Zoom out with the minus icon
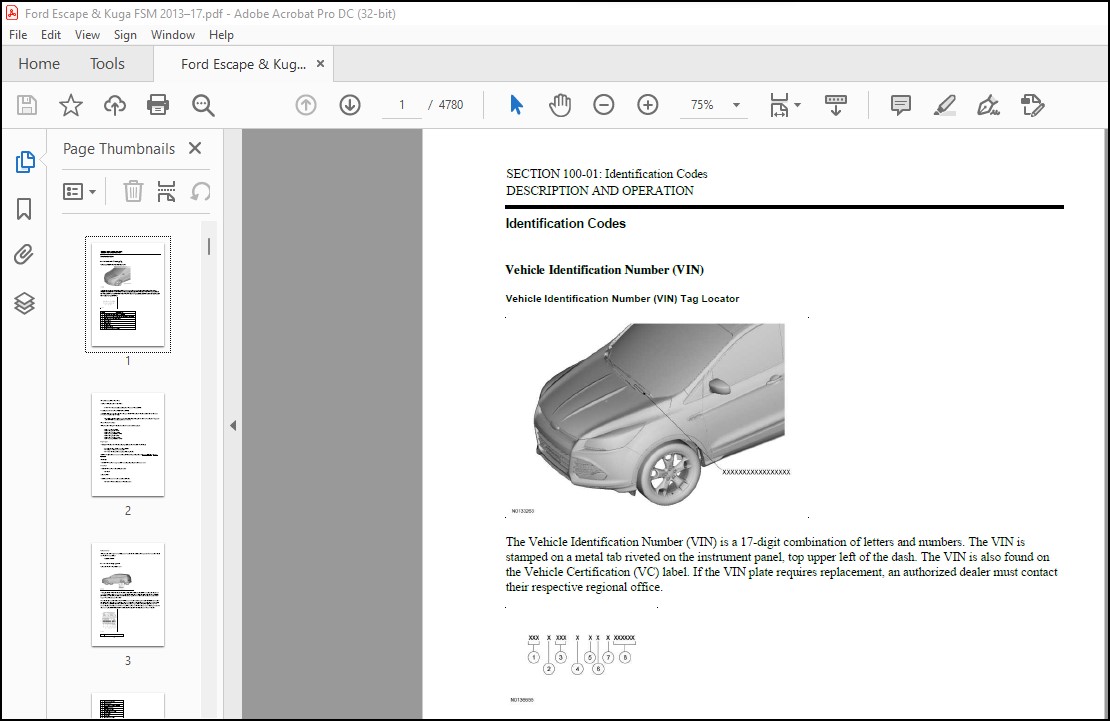The image size is (1110, 721). tap(603, 104)
